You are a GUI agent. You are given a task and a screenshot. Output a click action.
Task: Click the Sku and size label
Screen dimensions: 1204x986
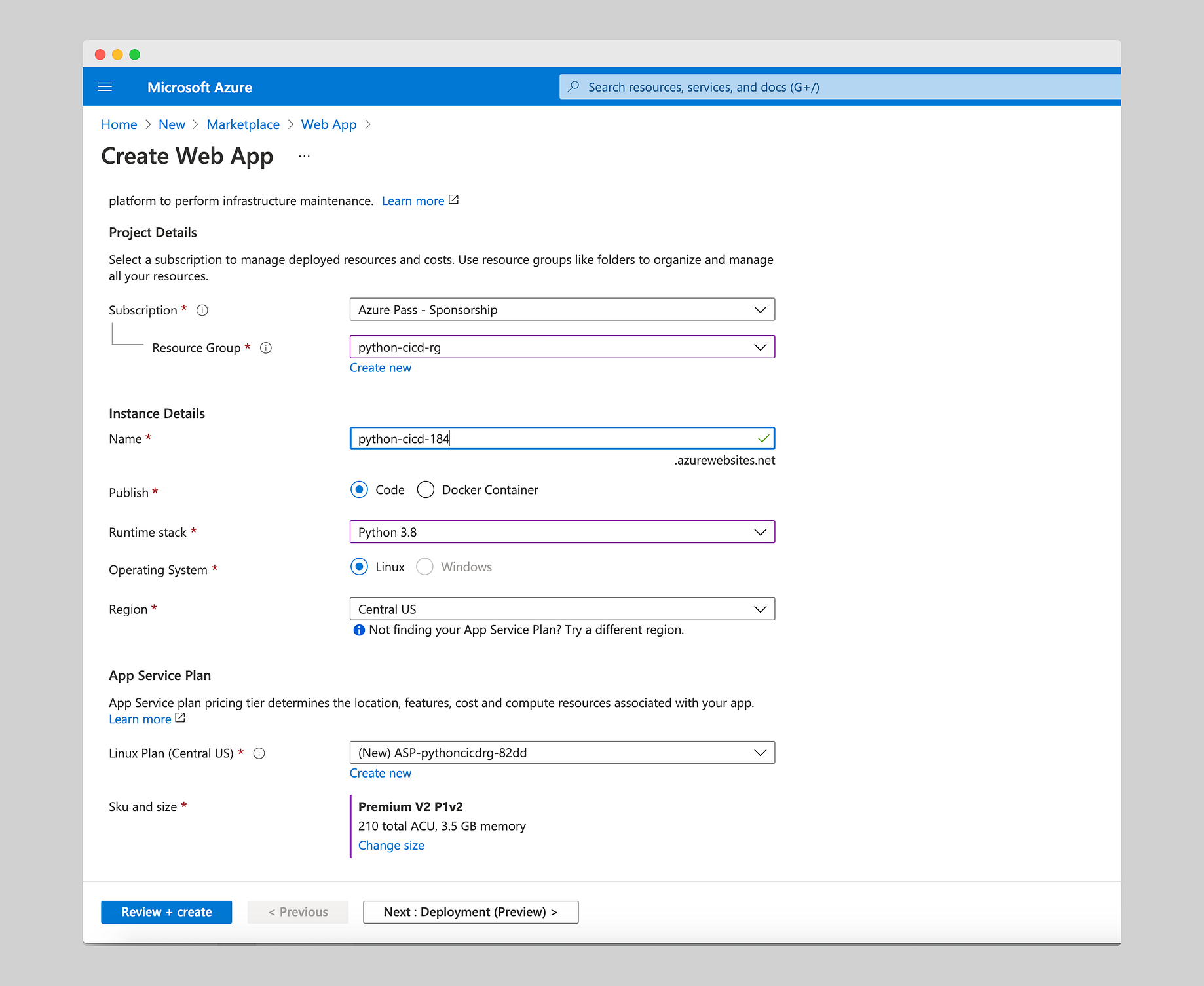[x=143, y=807]
